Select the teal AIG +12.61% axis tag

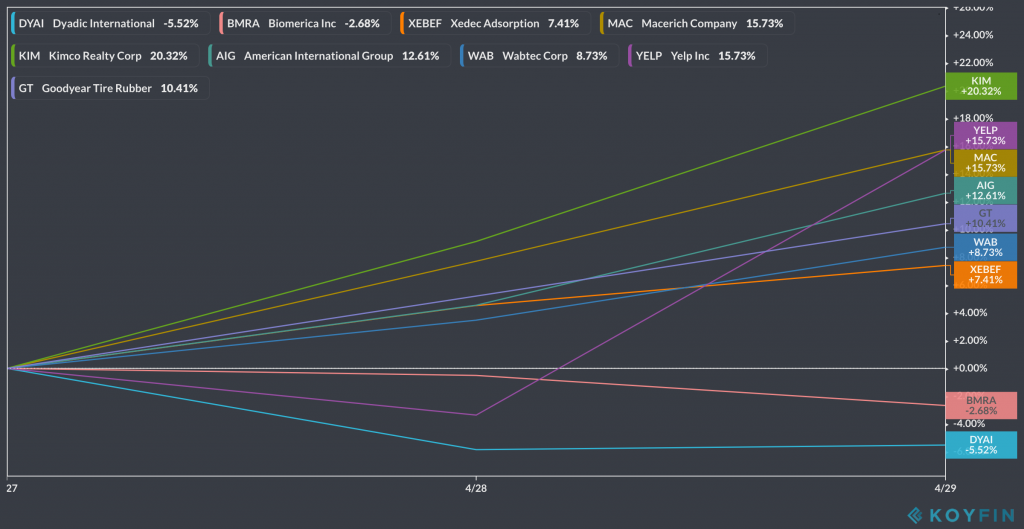click(x=984, y=190)
